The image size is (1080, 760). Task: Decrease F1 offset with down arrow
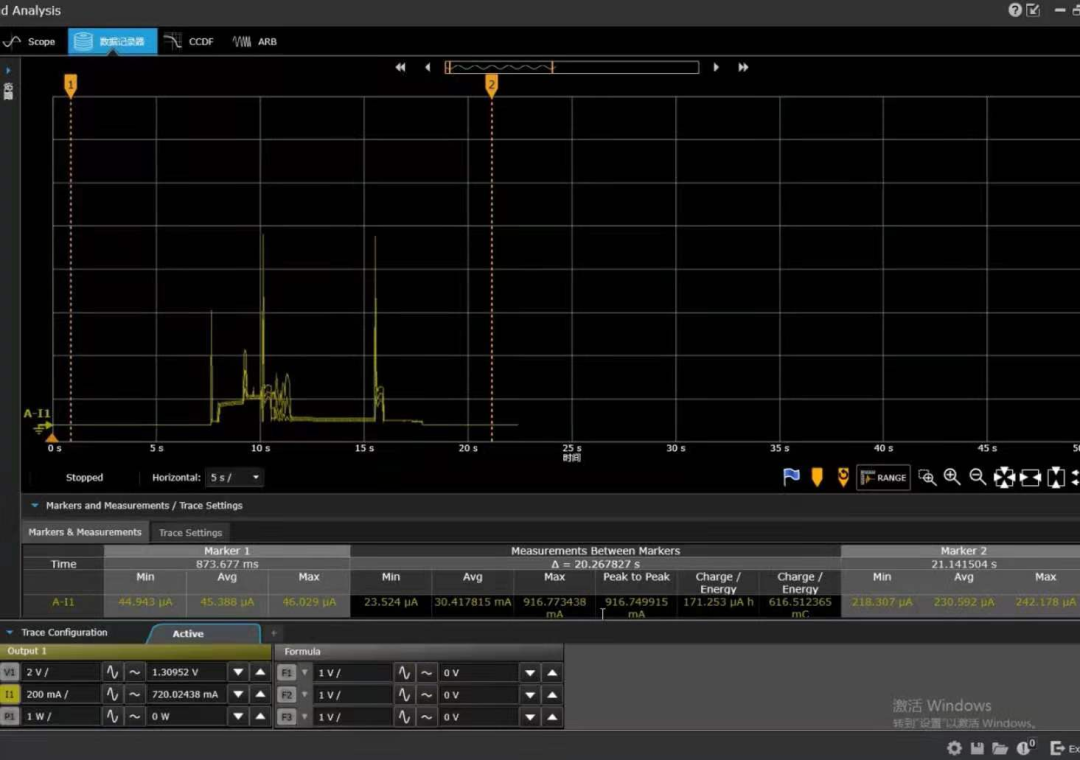[530, 672]
